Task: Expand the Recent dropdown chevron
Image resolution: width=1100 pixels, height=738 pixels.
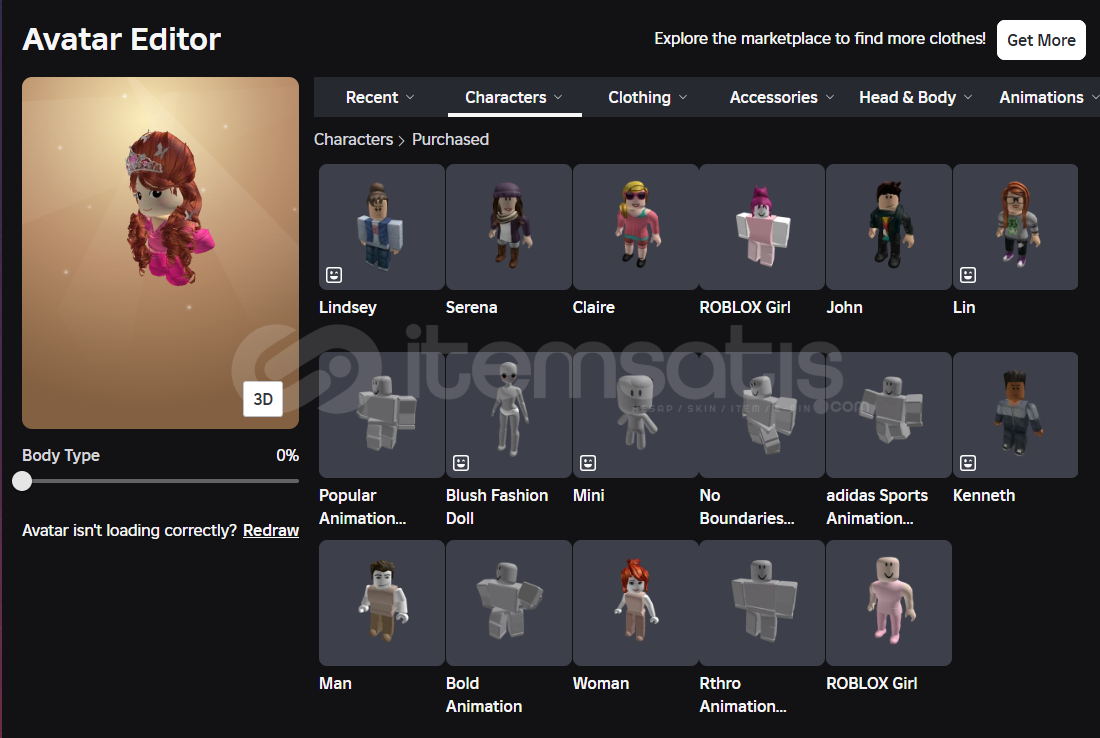Action: (x=410, y=98)
